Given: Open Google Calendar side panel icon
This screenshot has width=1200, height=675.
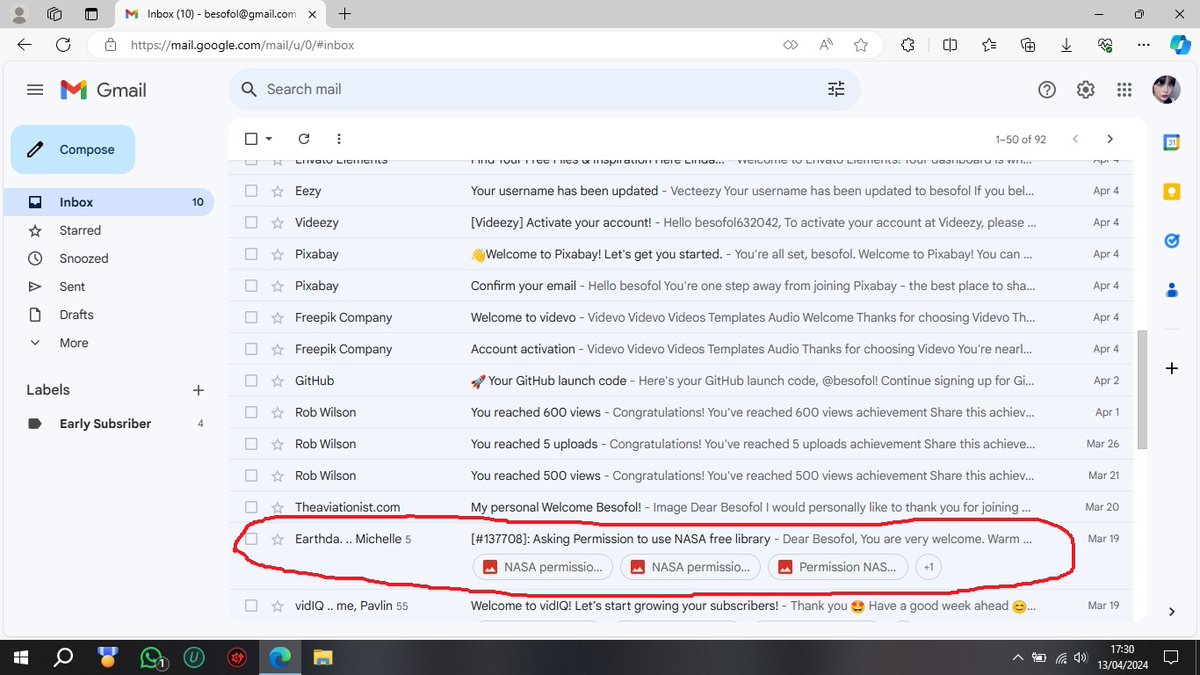Looking at the screenshot, I should (x=1171, y=143).
